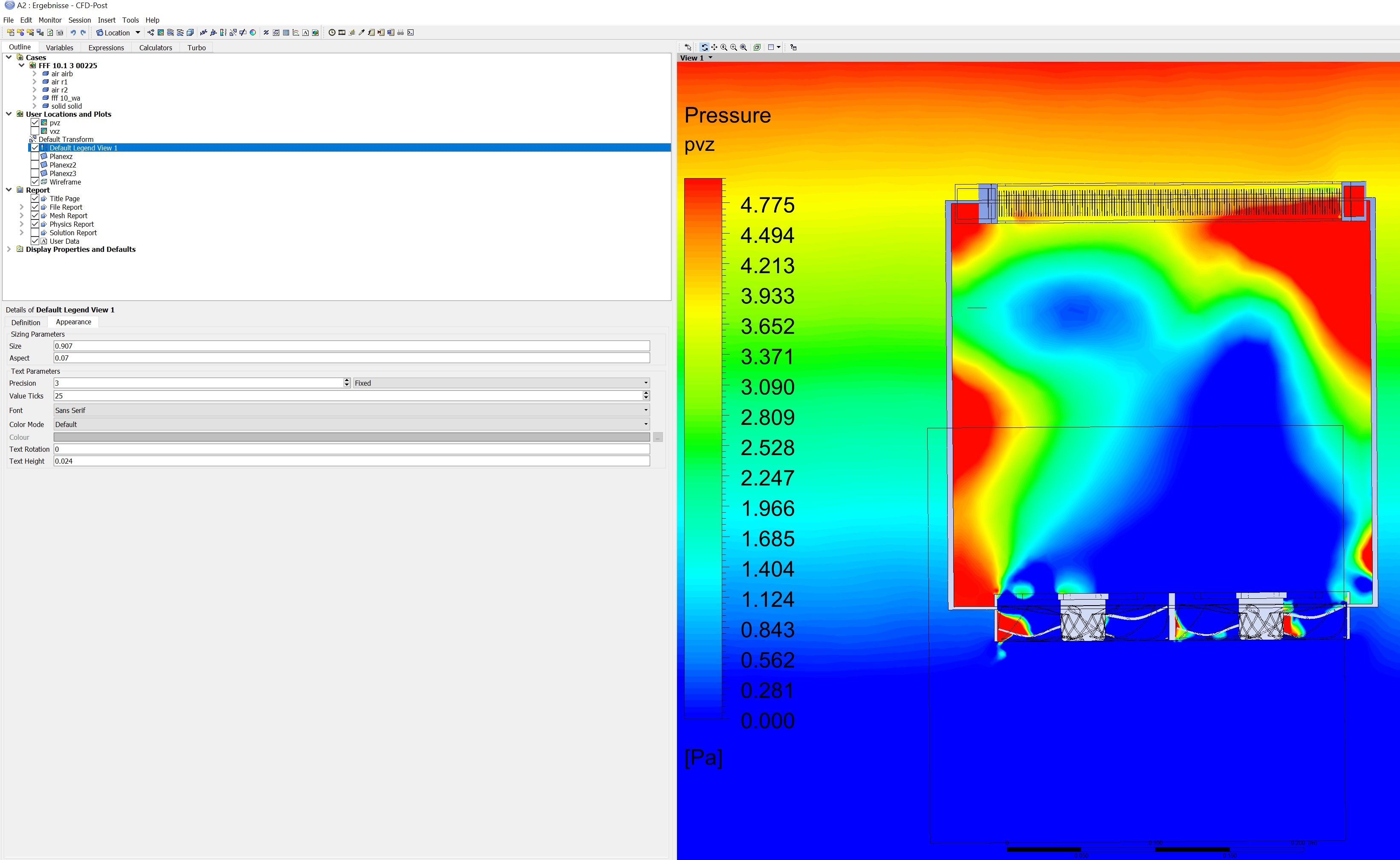
Task: Click the Undo arrow icon
Action: click(73, 32)
